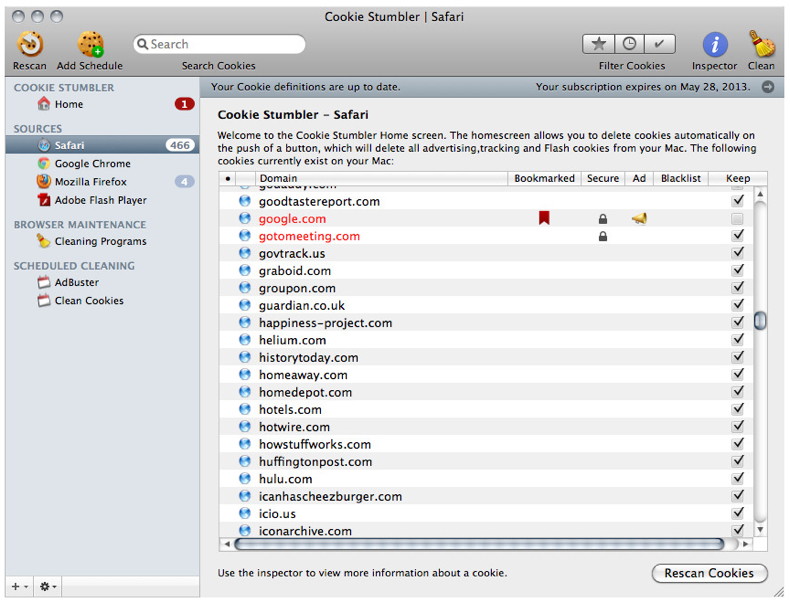Filter cookies by bookmarked star
Image resolution: width=790 pixels, height=603 pixels.
pyautogui.click(x=599, y=44)
